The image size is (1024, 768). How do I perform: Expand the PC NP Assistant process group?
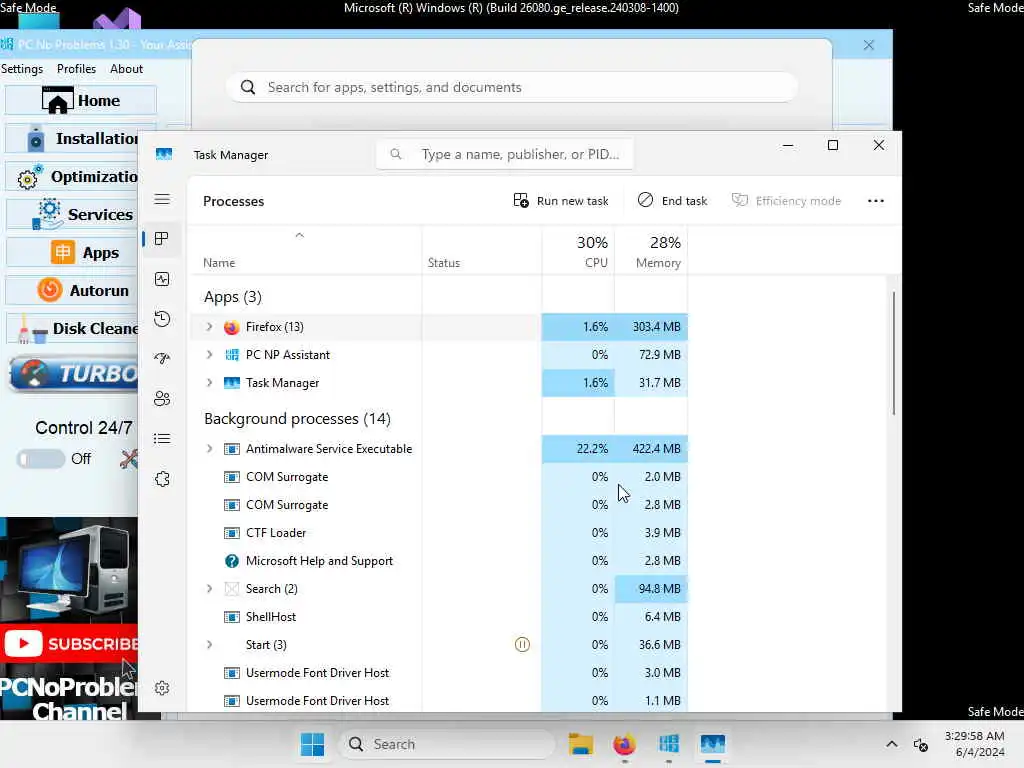coord(209,355)
